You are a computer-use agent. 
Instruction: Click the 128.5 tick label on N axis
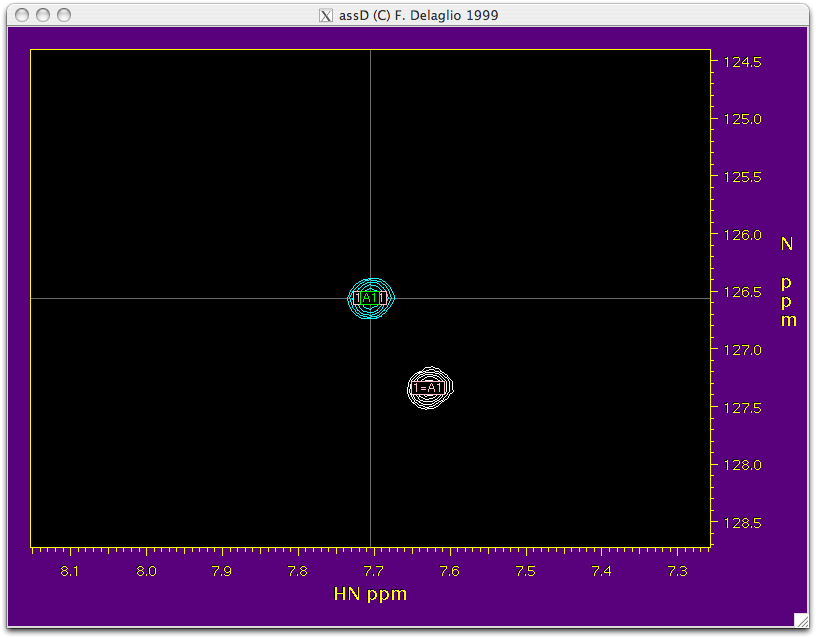(742, 523)
